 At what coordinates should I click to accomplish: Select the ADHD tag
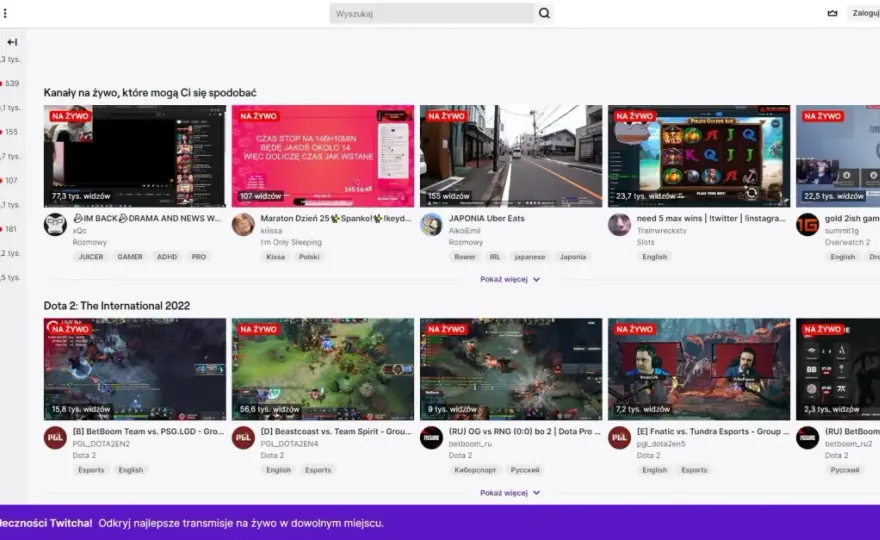pos(167,257)
